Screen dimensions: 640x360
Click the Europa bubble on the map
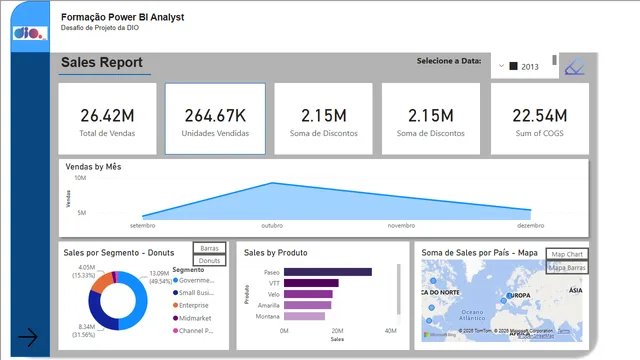[509, 295]
